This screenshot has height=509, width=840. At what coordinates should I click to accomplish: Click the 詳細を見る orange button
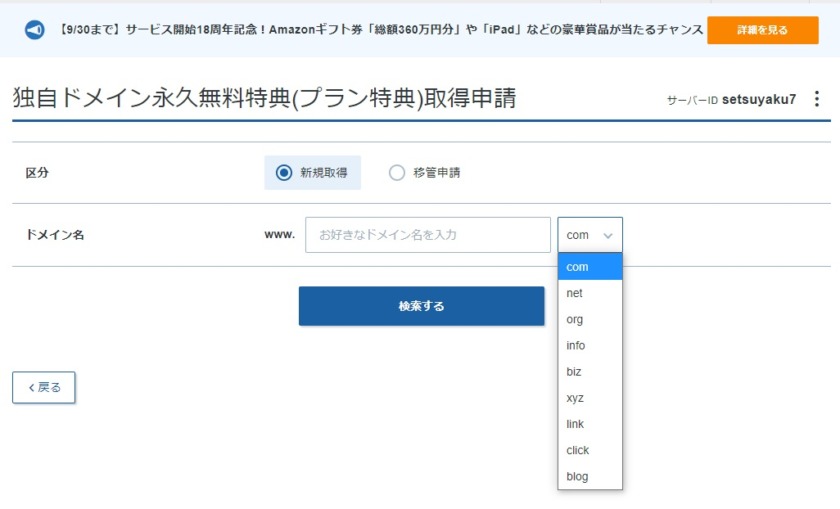point(762,30)
